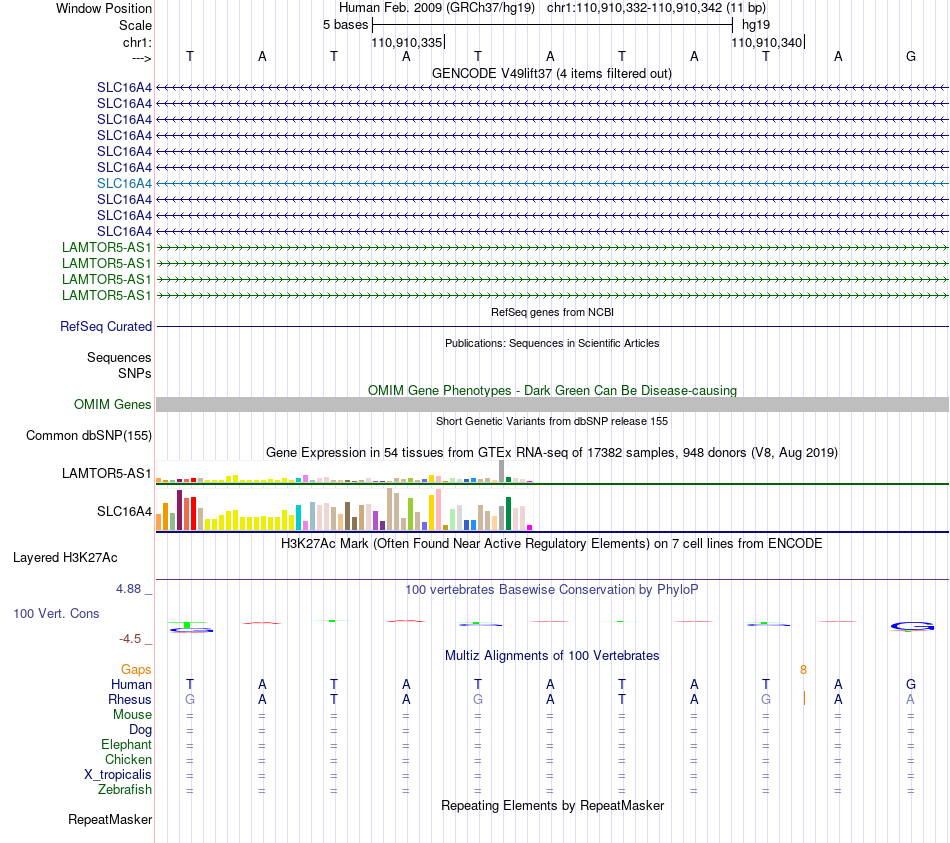This screenshot has height=843, width=950.
Task: Click the -4.5 PhyloP lower scale value
Action: click(130, 639)
